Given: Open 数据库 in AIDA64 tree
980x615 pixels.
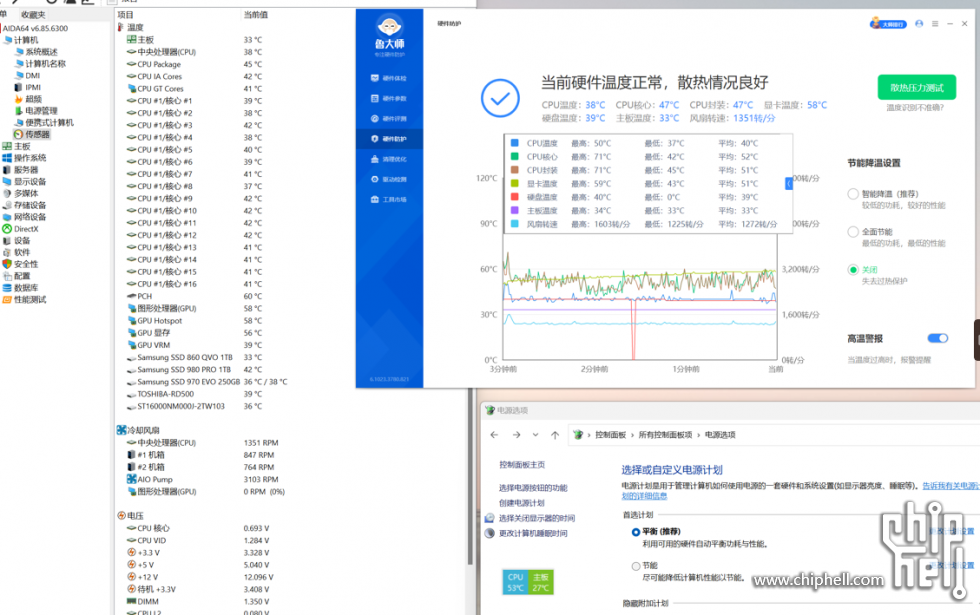Looking at the screenshot, I should (21, 288).
